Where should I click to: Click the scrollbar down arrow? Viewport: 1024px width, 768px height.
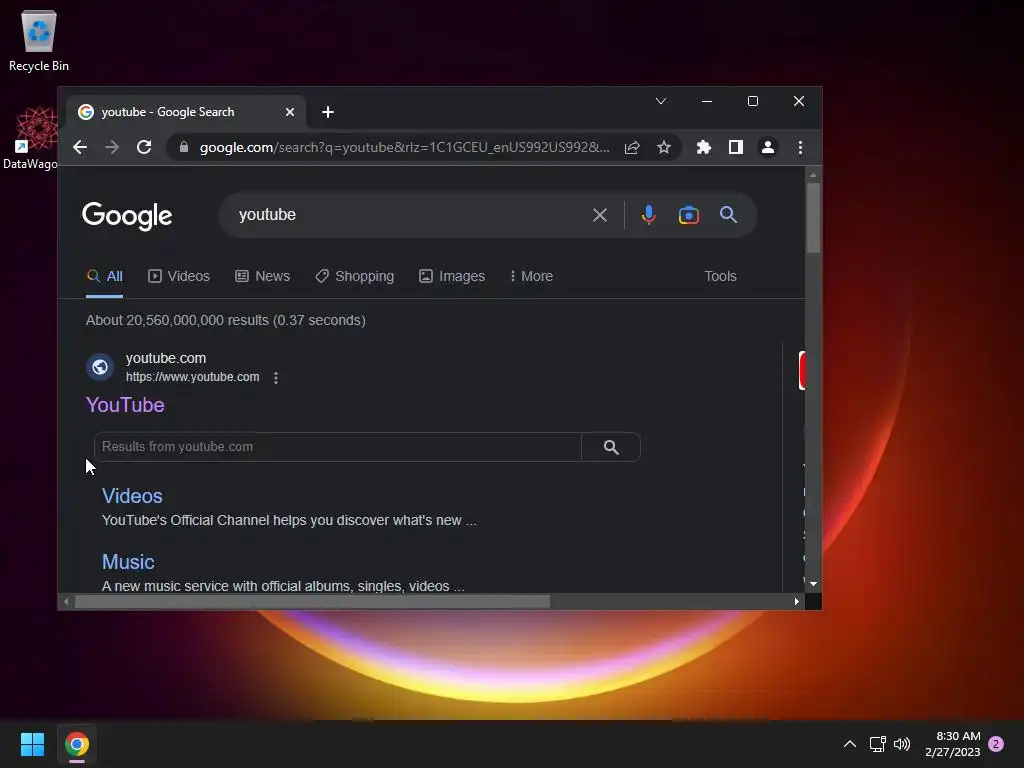click(813, 584)
